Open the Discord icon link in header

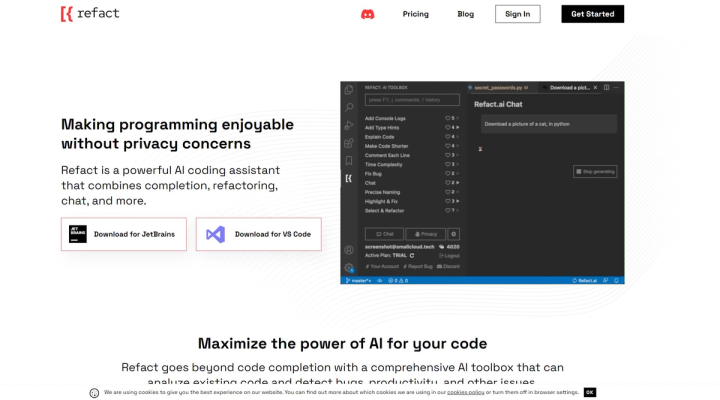(x=368, y=14)
